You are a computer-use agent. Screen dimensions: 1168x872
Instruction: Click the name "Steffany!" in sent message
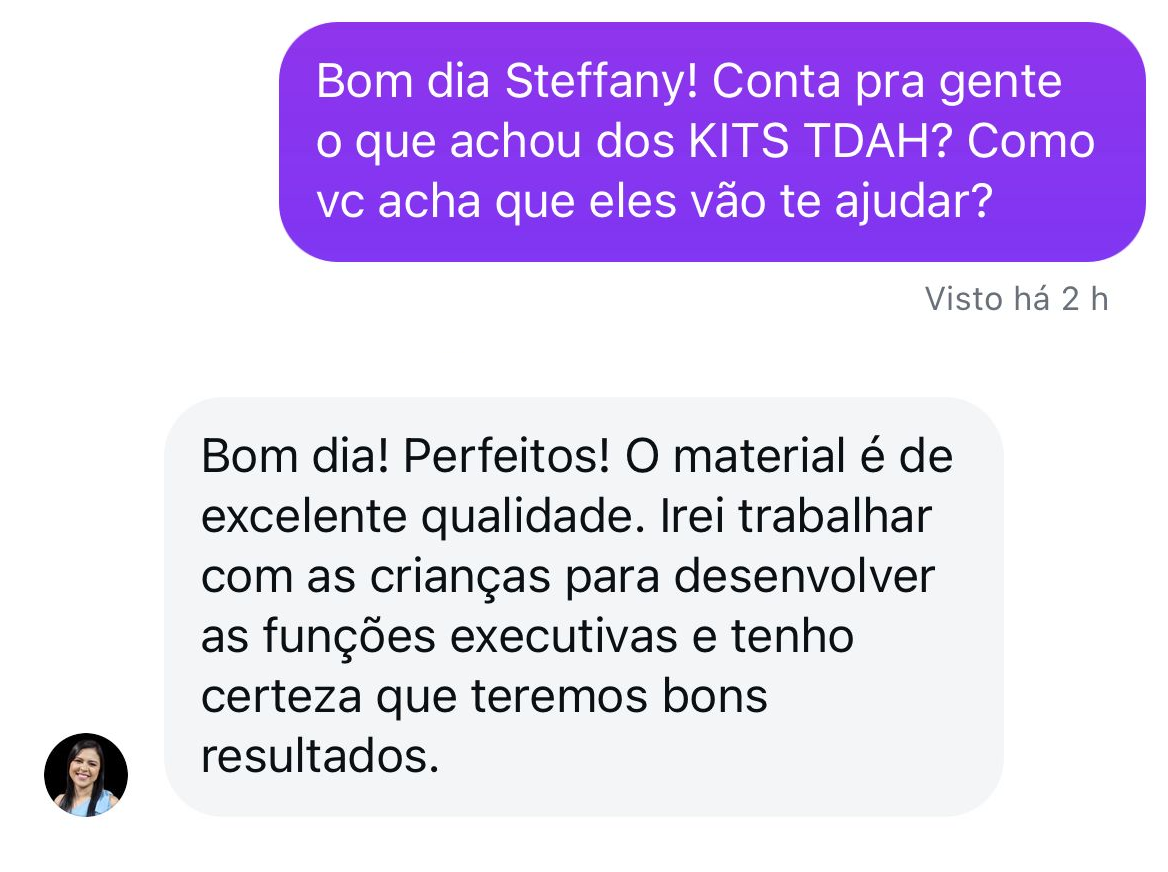pos(600,82)
